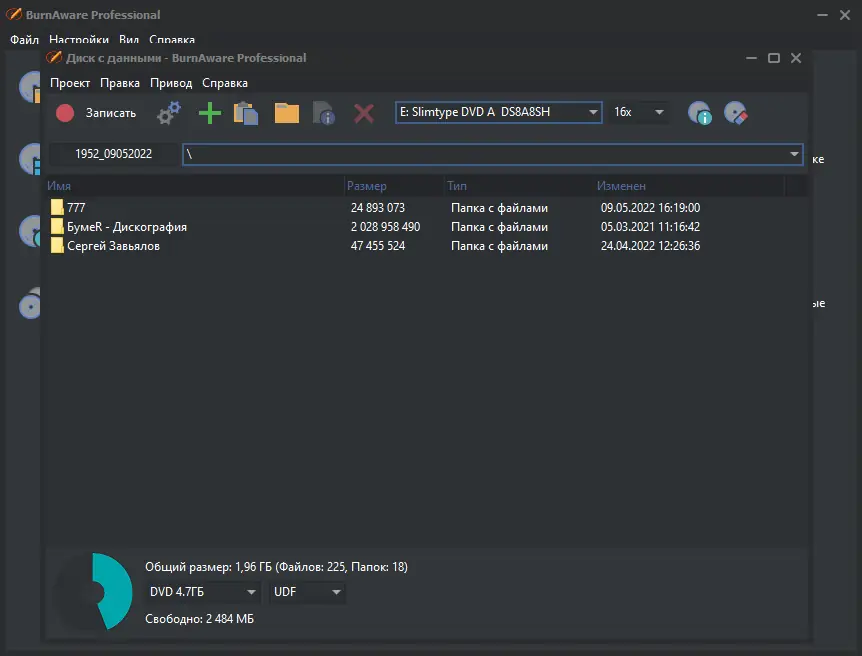This screenshot has height=656, width=862.
Task: Click size value 24 893 073
Action: point(378,208)
